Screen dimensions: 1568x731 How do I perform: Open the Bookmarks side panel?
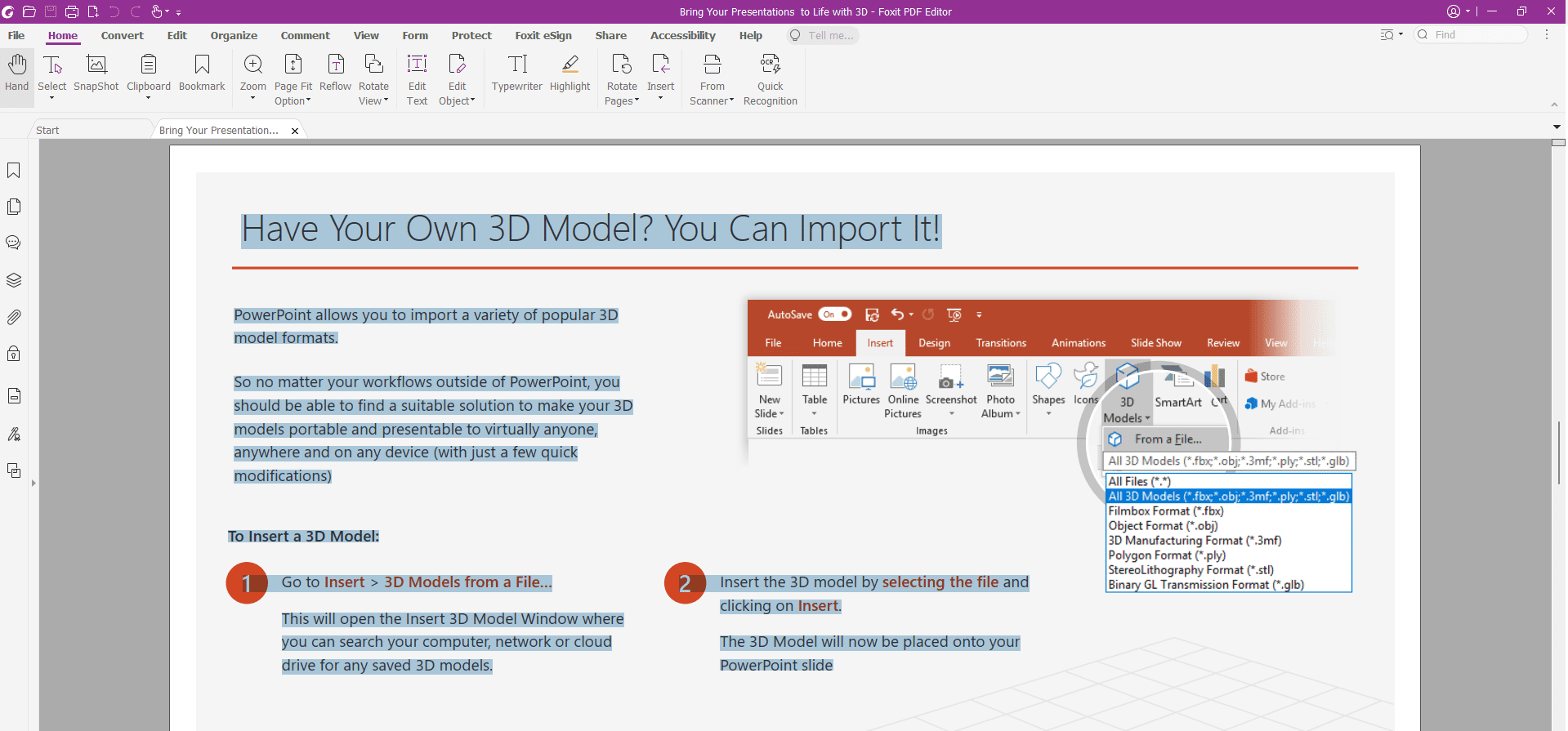[14, 170]
